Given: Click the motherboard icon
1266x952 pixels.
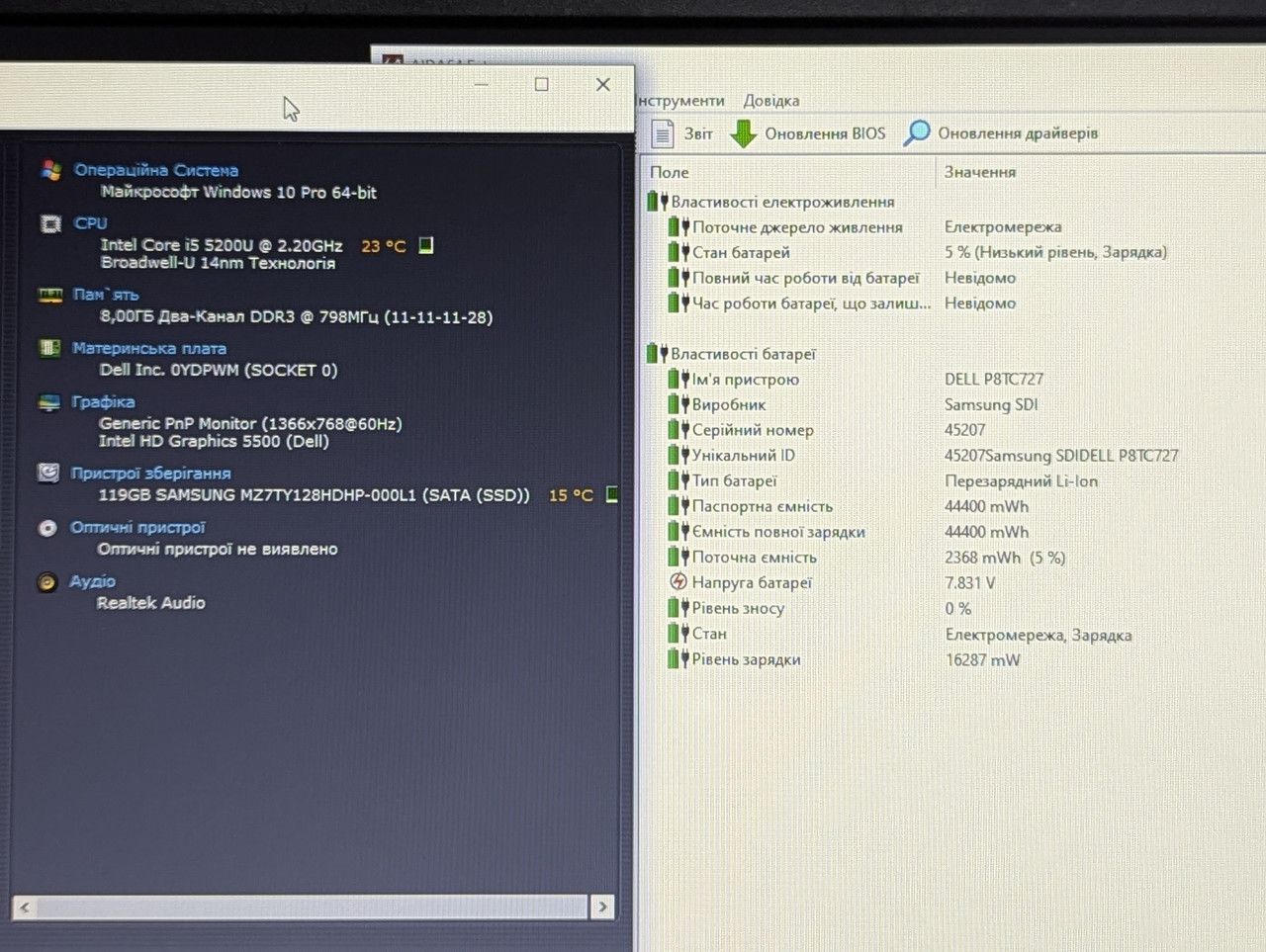Looking at the screenshot, I should 49,348.
